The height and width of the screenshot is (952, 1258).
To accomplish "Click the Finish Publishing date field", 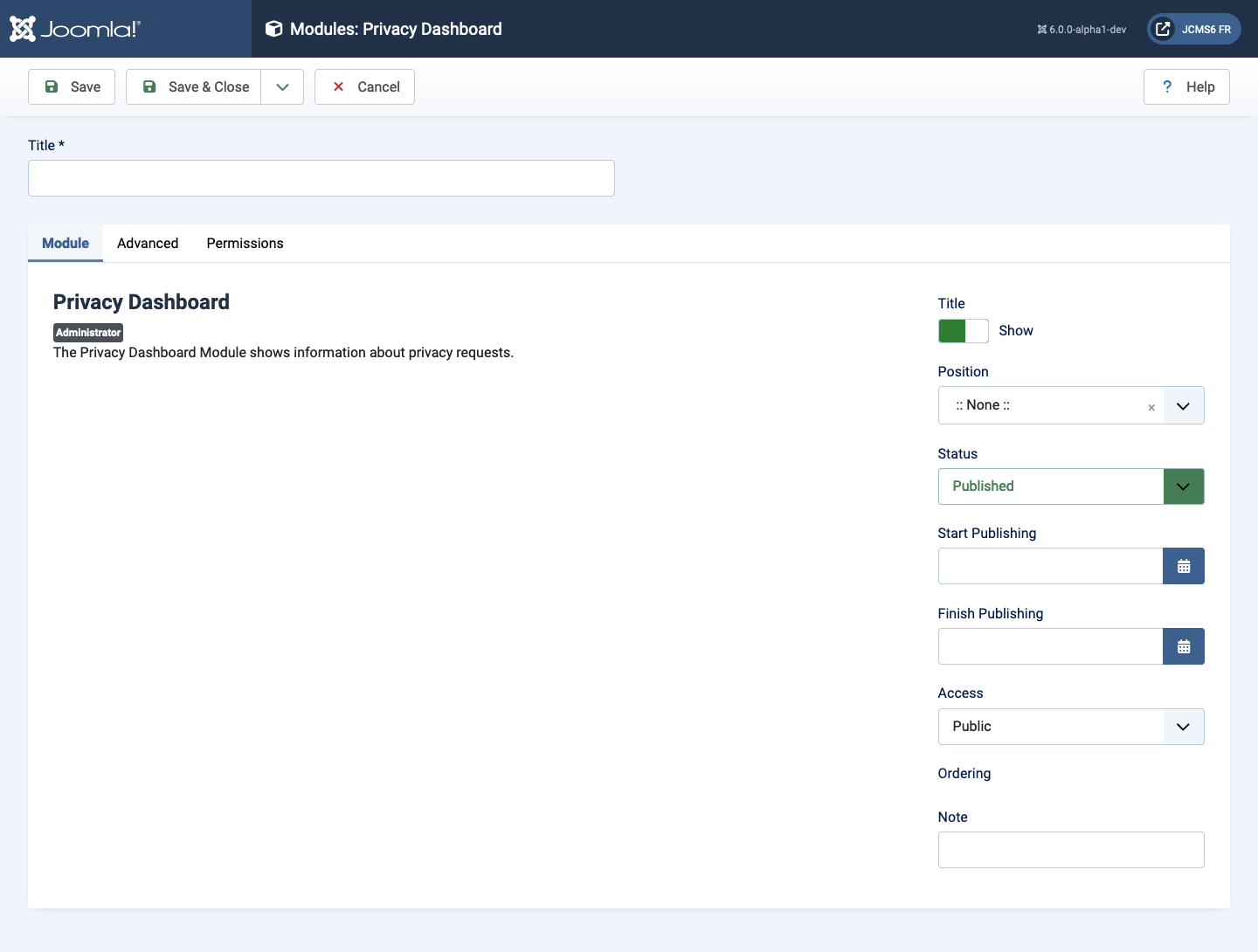I will tap(1050, 646).
